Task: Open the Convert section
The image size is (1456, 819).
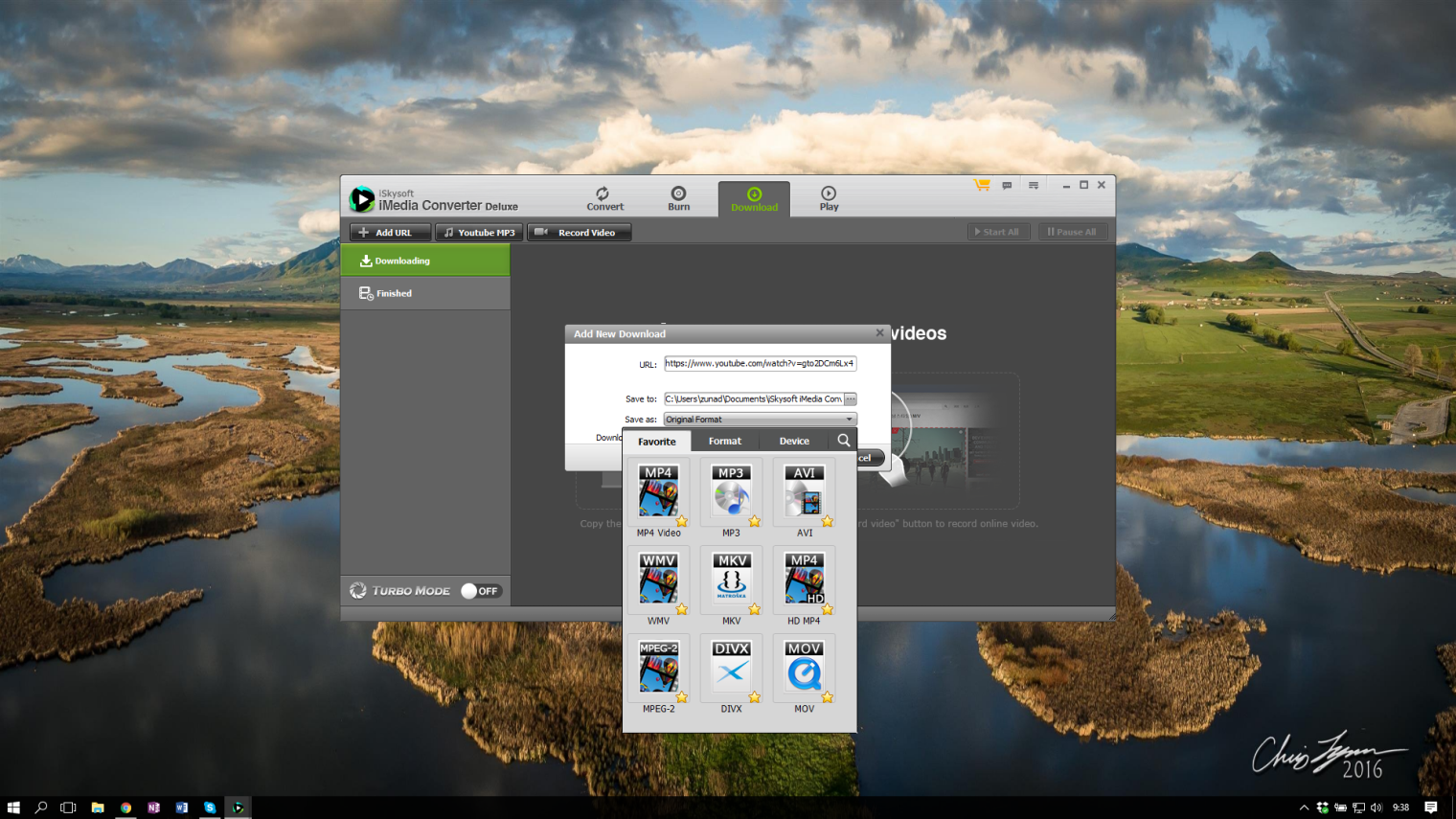Action: (604, 199)
